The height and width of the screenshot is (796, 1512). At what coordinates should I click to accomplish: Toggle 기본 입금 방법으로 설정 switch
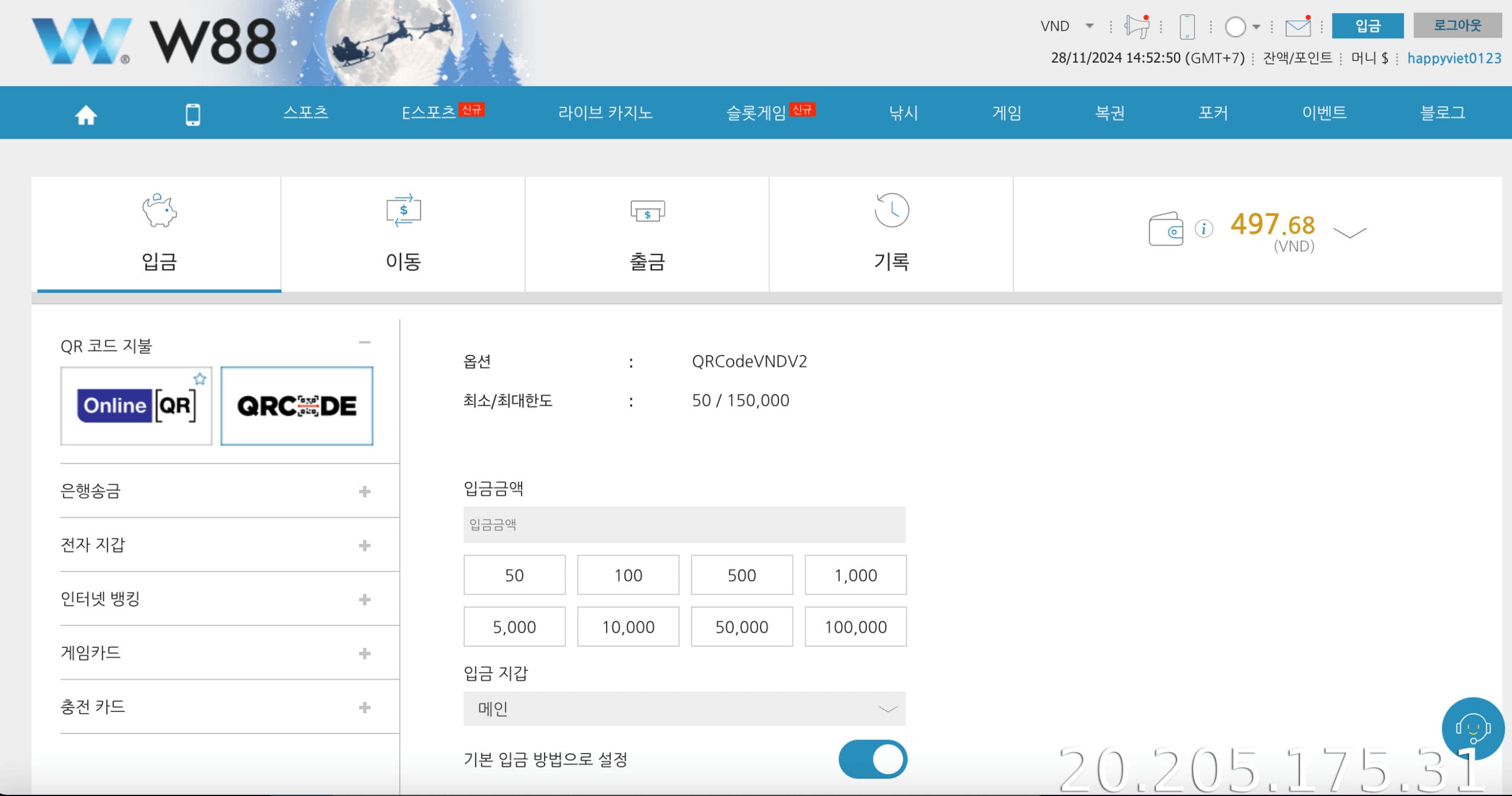point(872,759)
